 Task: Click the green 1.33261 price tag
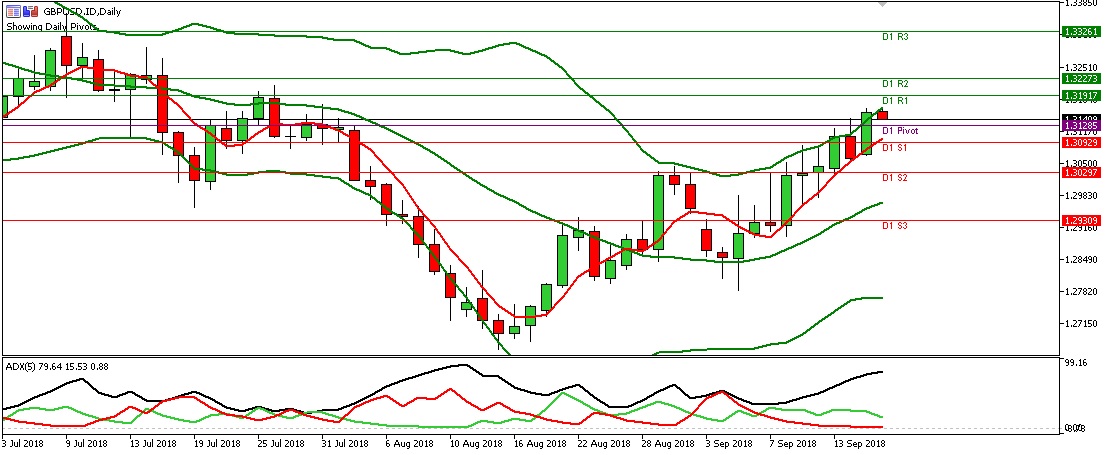(1082, 32)
